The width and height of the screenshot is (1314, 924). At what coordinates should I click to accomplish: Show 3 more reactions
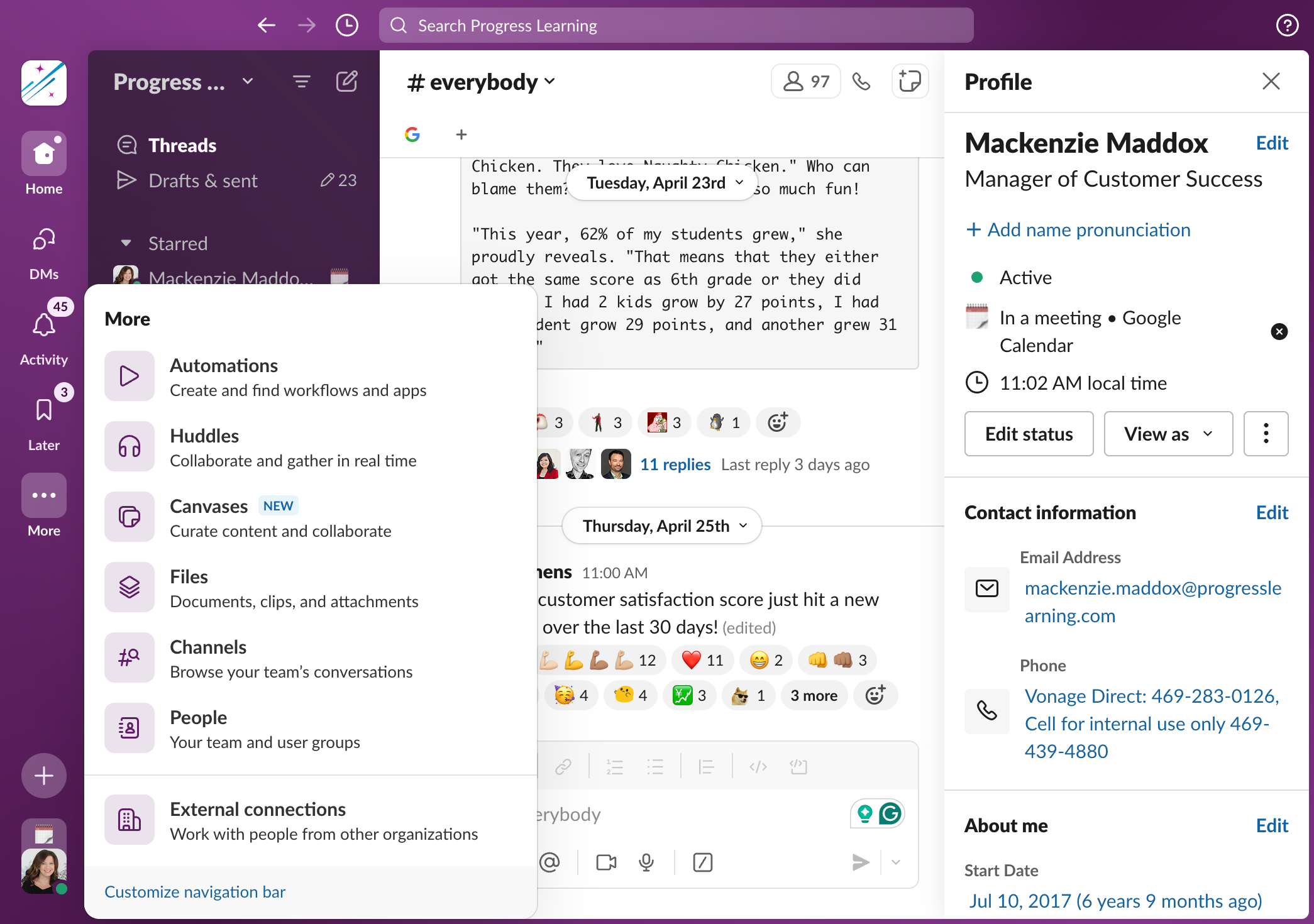[814, 695]
